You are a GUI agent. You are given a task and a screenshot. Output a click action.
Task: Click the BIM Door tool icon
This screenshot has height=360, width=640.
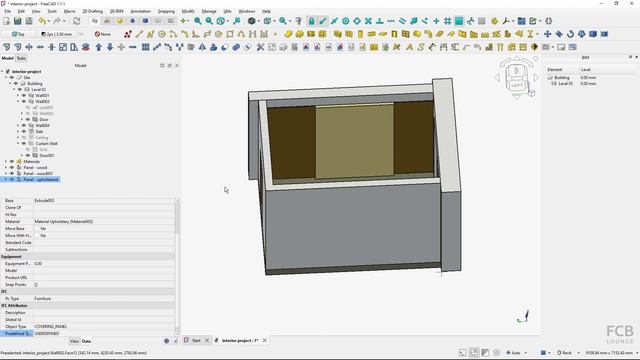(394, 34)
